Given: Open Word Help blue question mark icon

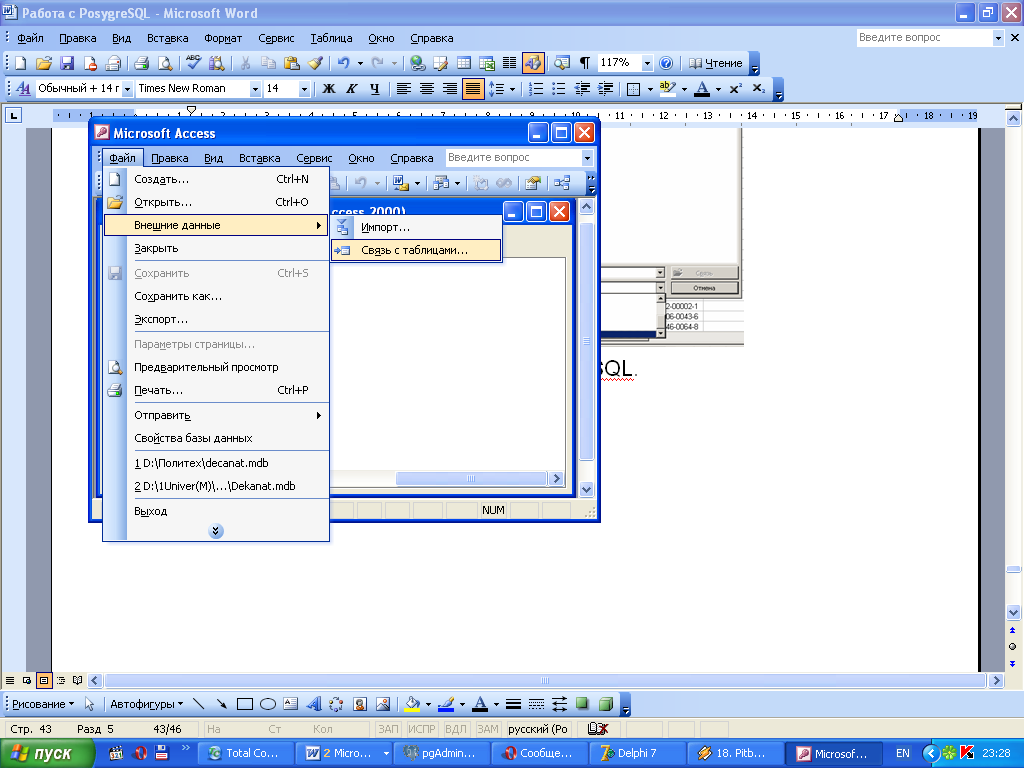Looking at the screenshot, I should 666,63.
